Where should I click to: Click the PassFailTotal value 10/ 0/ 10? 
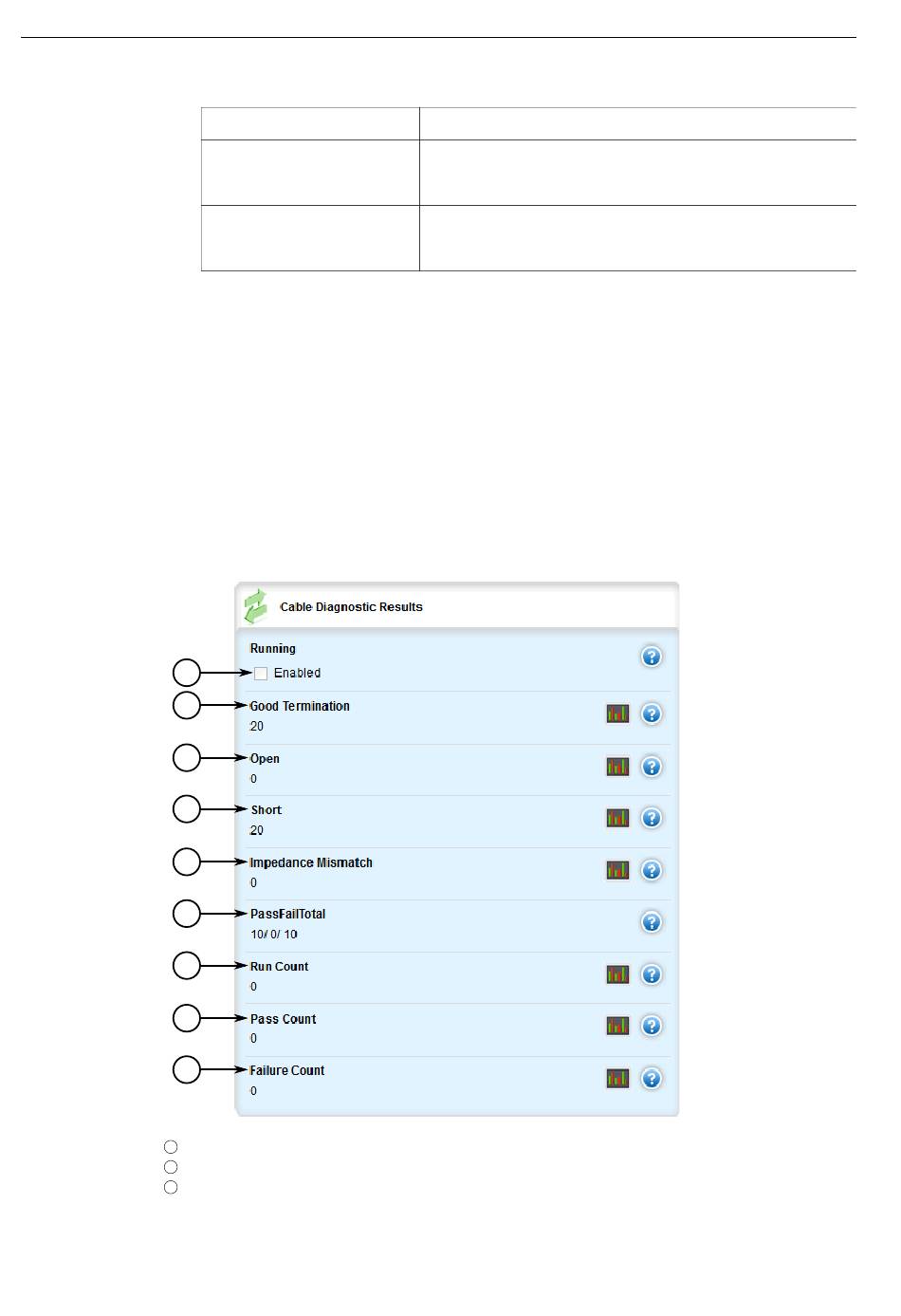[x=274, y=935]
